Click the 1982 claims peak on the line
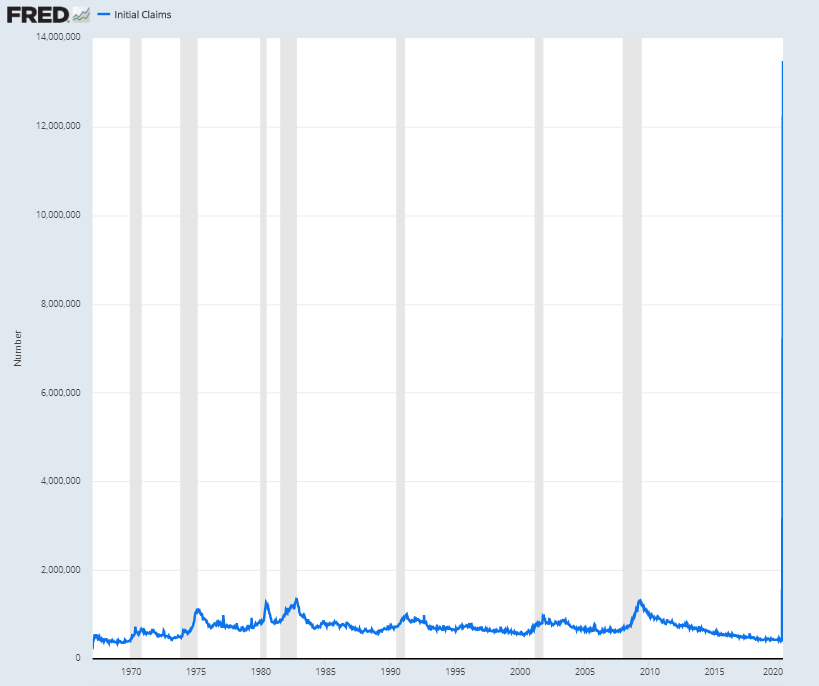 [297, 599]
